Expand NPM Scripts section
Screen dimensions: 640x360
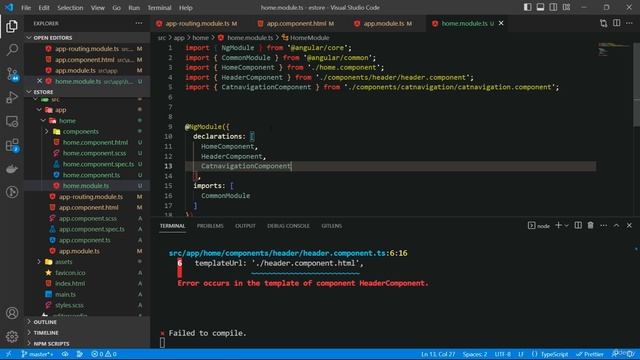coord(29,343)
